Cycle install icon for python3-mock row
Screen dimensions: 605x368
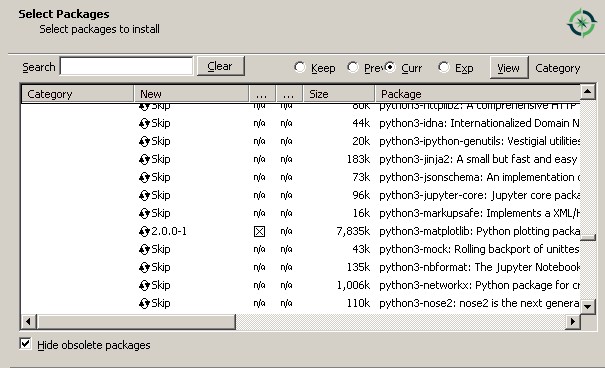[144, 250]
